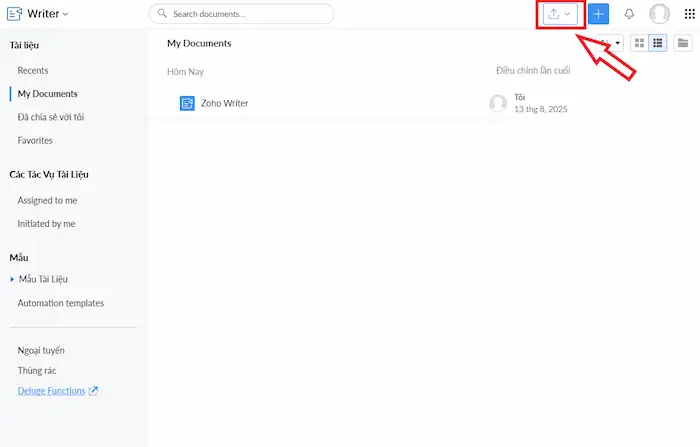This screenshot has height=447, width=700.
Task: Go to Favorites in sidebar
Action: (35, 140)
